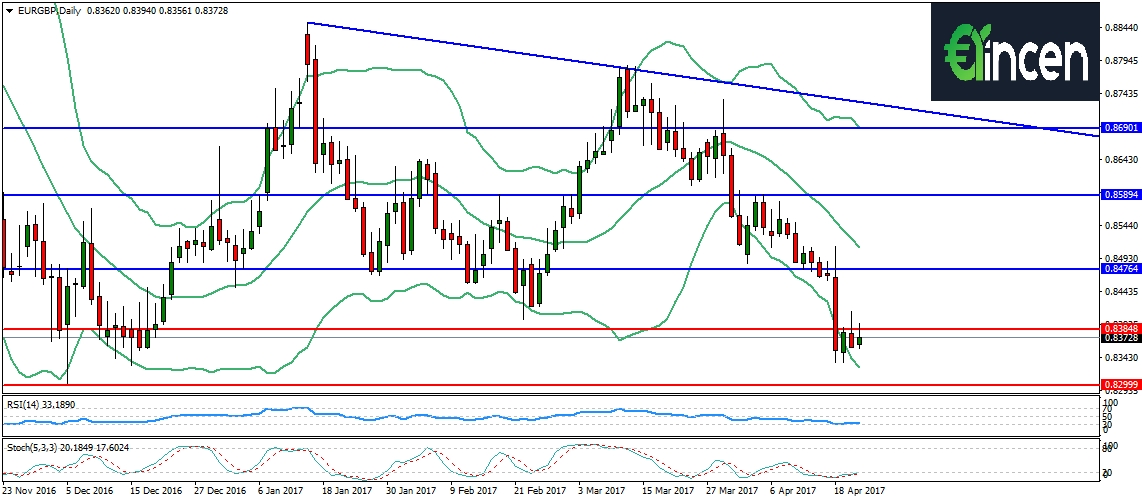The image size is (1142, 502).
Task: Select the descending blue trendline
Action: click(x=703, y=80)
